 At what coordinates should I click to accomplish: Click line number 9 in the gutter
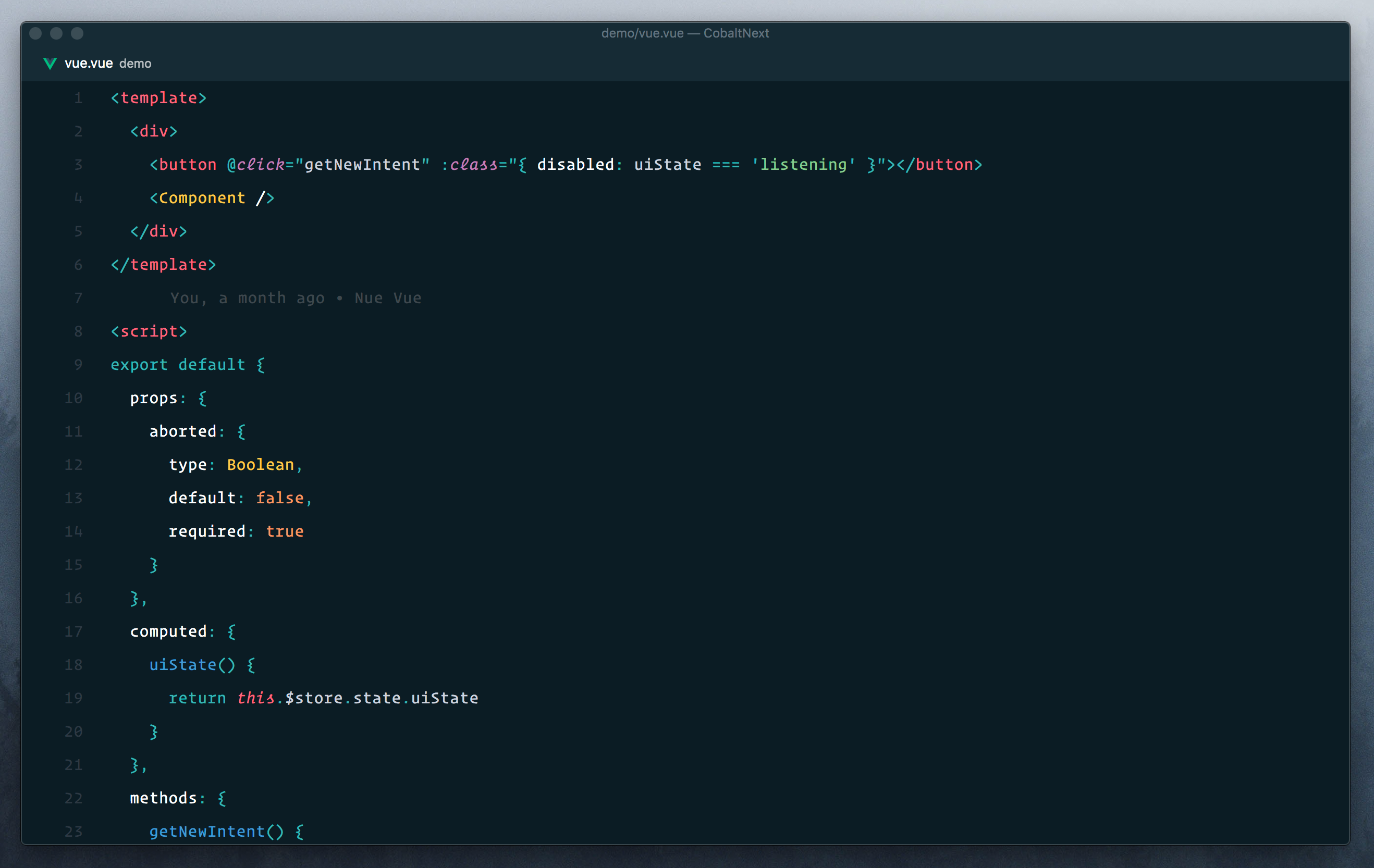(78, 365)
